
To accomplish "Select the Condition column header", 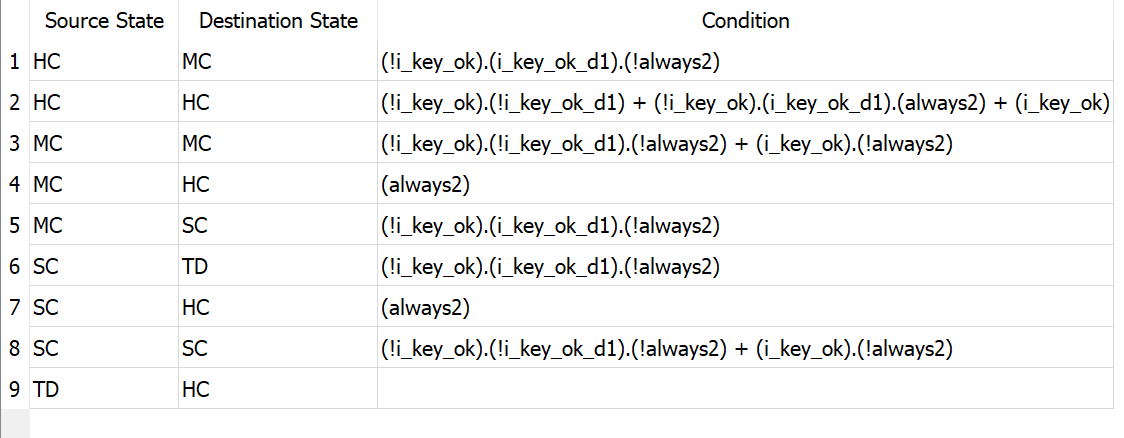I will pos(745,21).
